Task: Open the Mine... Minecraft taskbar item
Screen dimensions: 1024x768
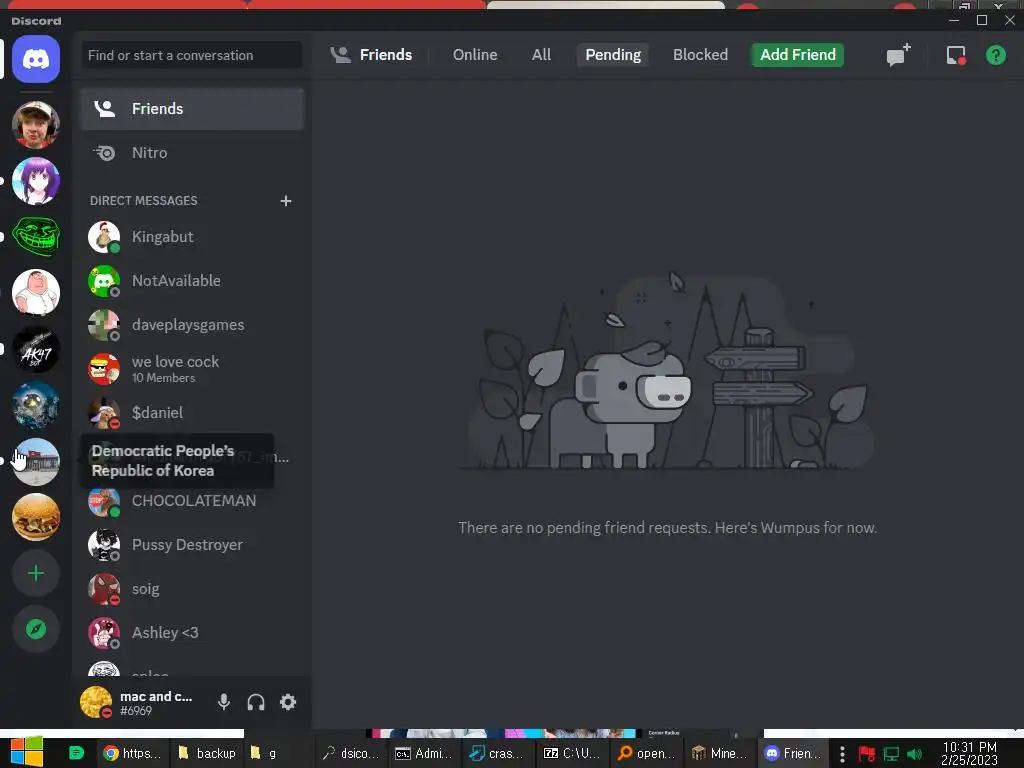Action: coord(720,753)
